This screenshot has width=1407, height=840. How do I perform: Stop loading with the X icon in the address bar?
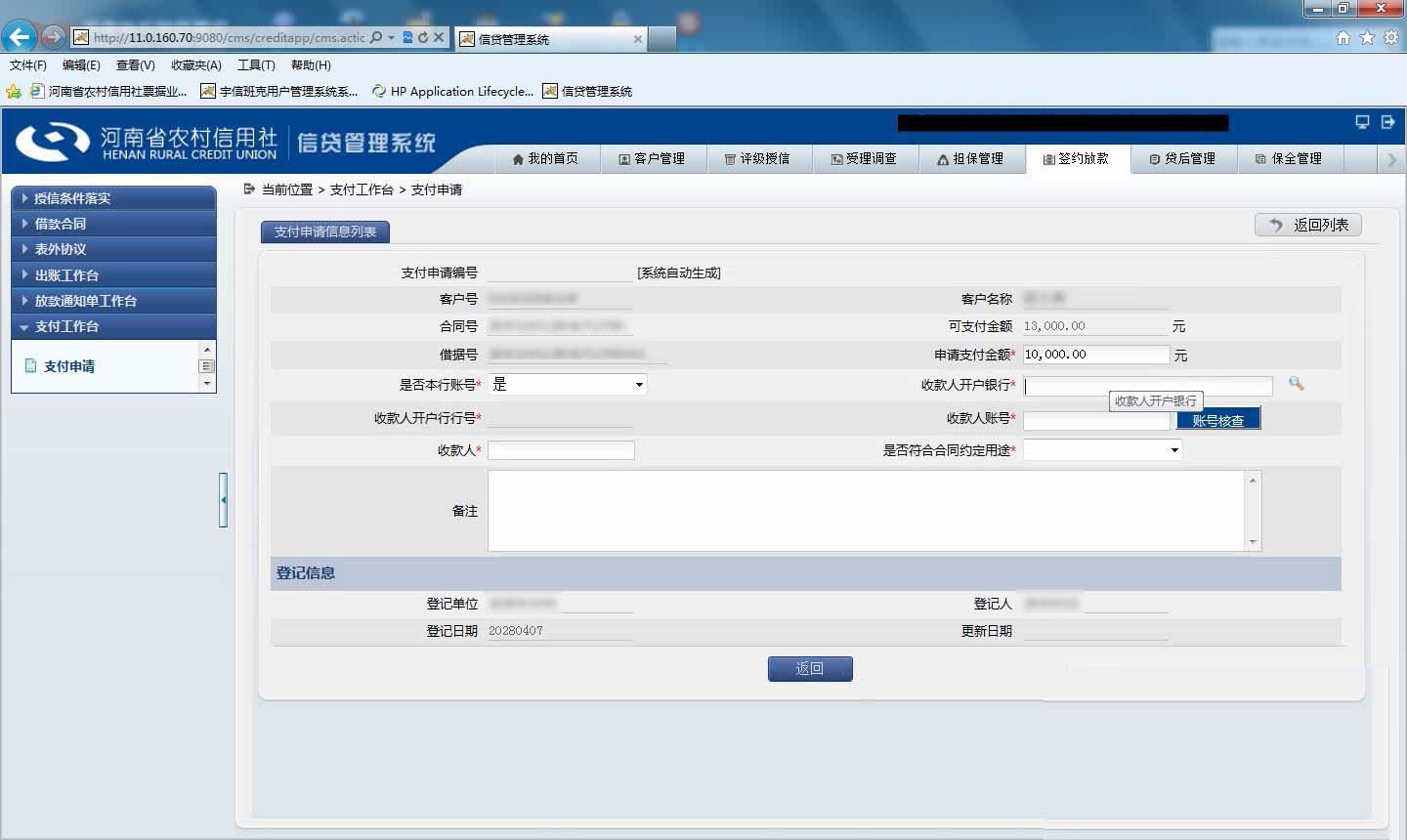click(439, 37)
